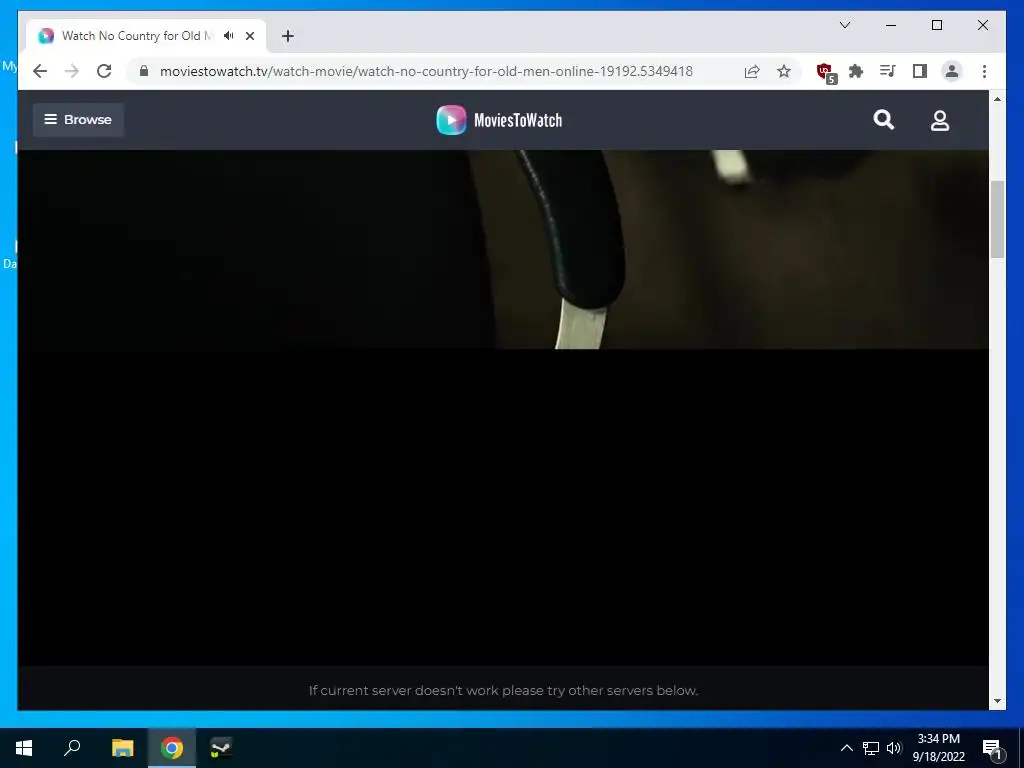The image size is (1024, 768).
Task: Bookmark this tab with the star
Action: pyautogui.click(x=784, y=71)
